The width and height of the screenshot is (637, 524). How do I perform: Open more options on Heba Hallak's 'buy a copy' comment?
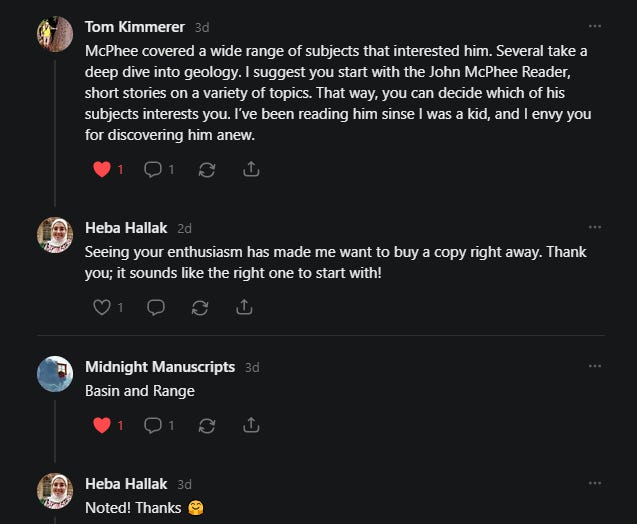point(595,227)
